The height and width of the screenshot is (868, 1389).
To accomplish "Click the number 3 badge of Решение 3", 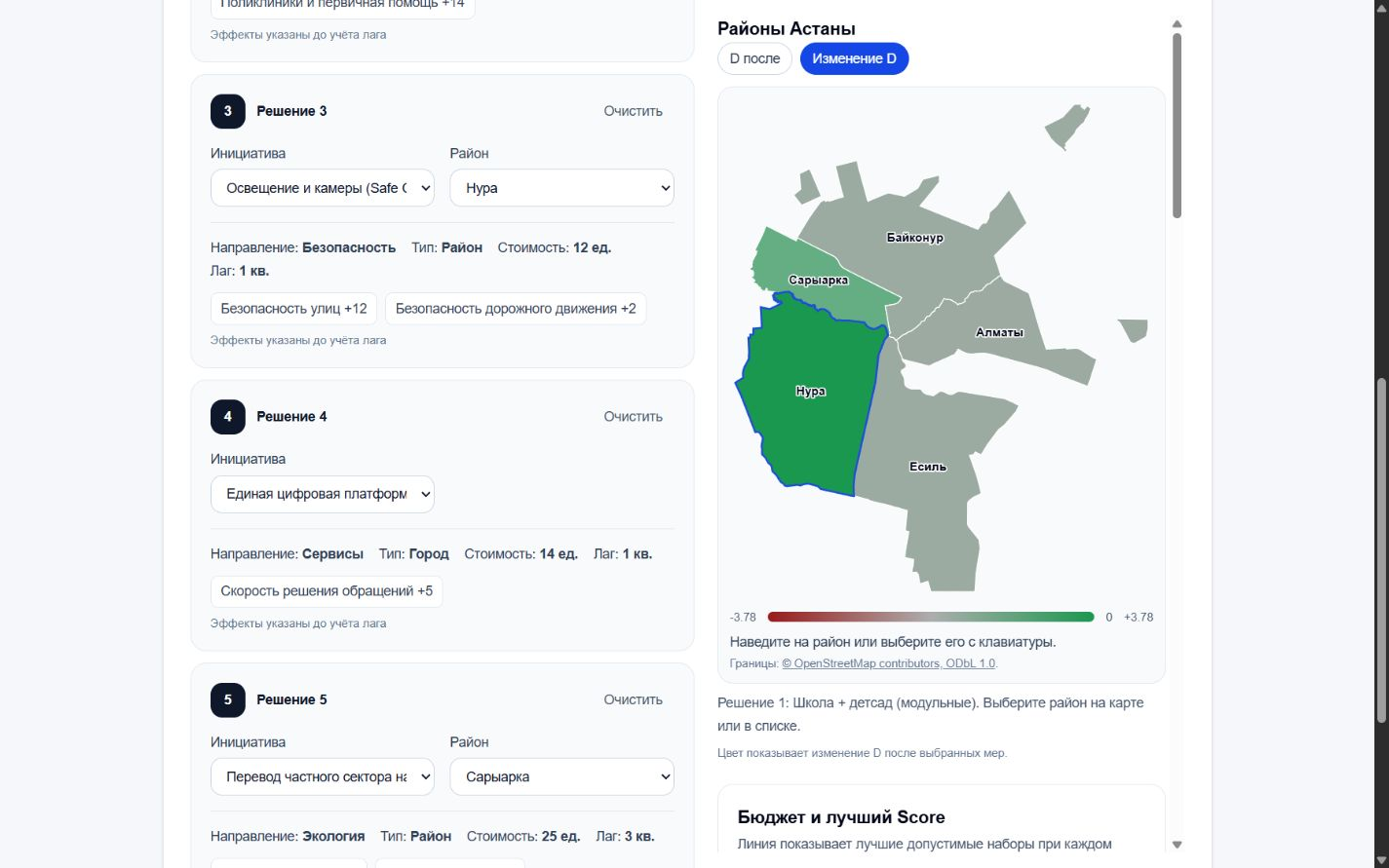I will [228, 111].
